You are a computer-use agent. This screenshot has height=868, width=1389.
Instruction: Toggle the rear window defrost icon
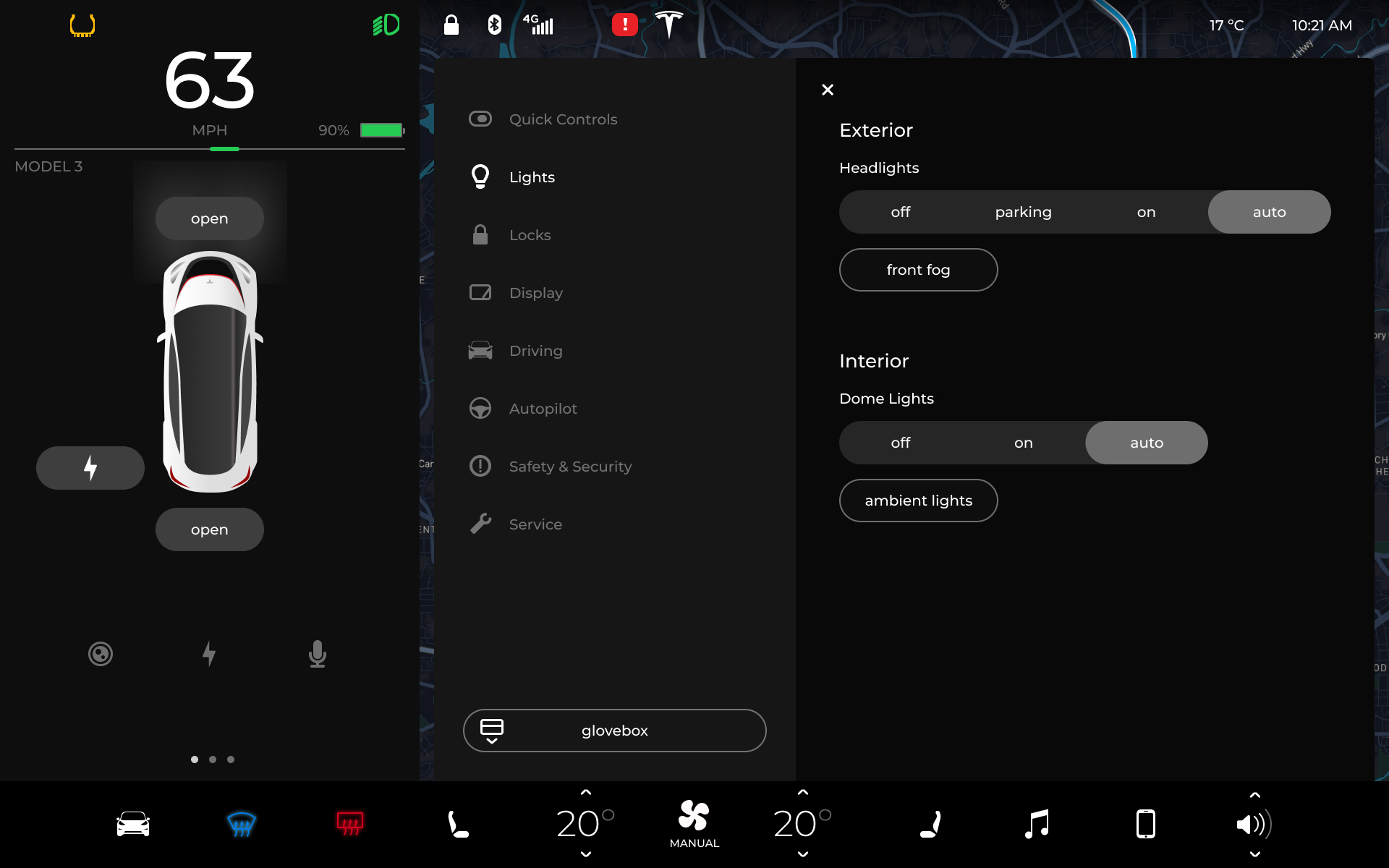click(350, 824)
